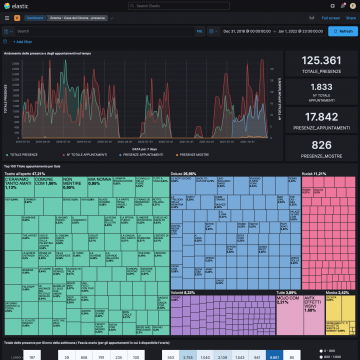Click Add filter link

(x=22, y=42)
